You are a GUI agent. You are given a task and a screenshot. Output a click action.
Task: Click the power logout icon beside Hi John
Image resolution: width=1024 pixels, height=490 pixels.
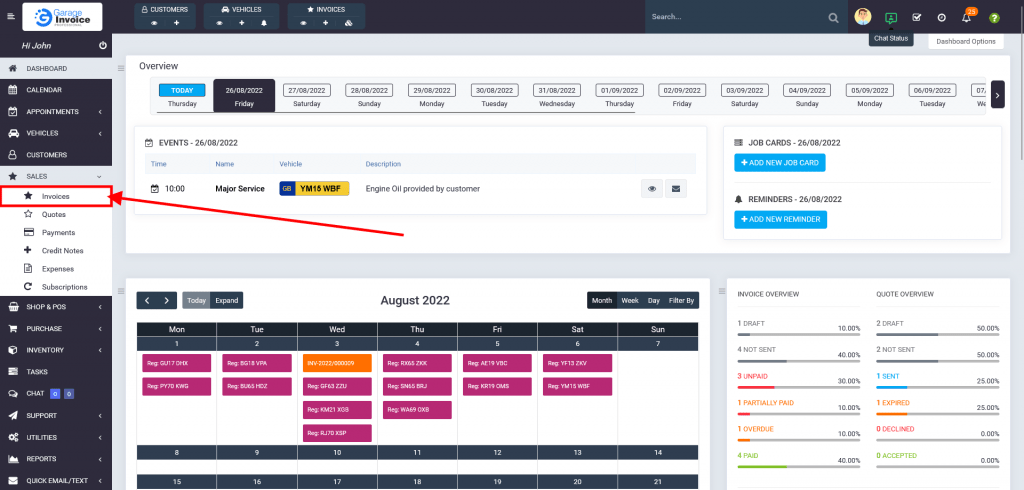coord(103,46)
